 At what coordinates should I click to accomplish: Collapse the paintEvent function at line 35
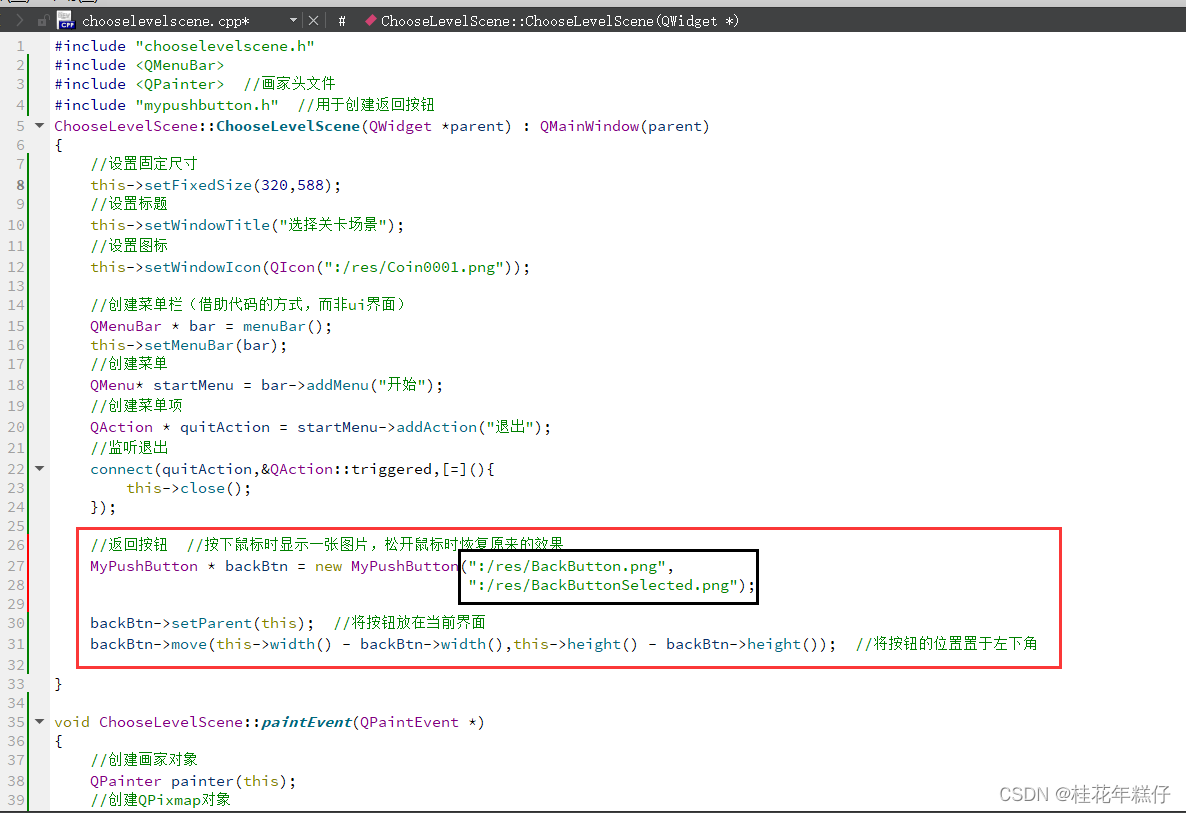(39, 721)
